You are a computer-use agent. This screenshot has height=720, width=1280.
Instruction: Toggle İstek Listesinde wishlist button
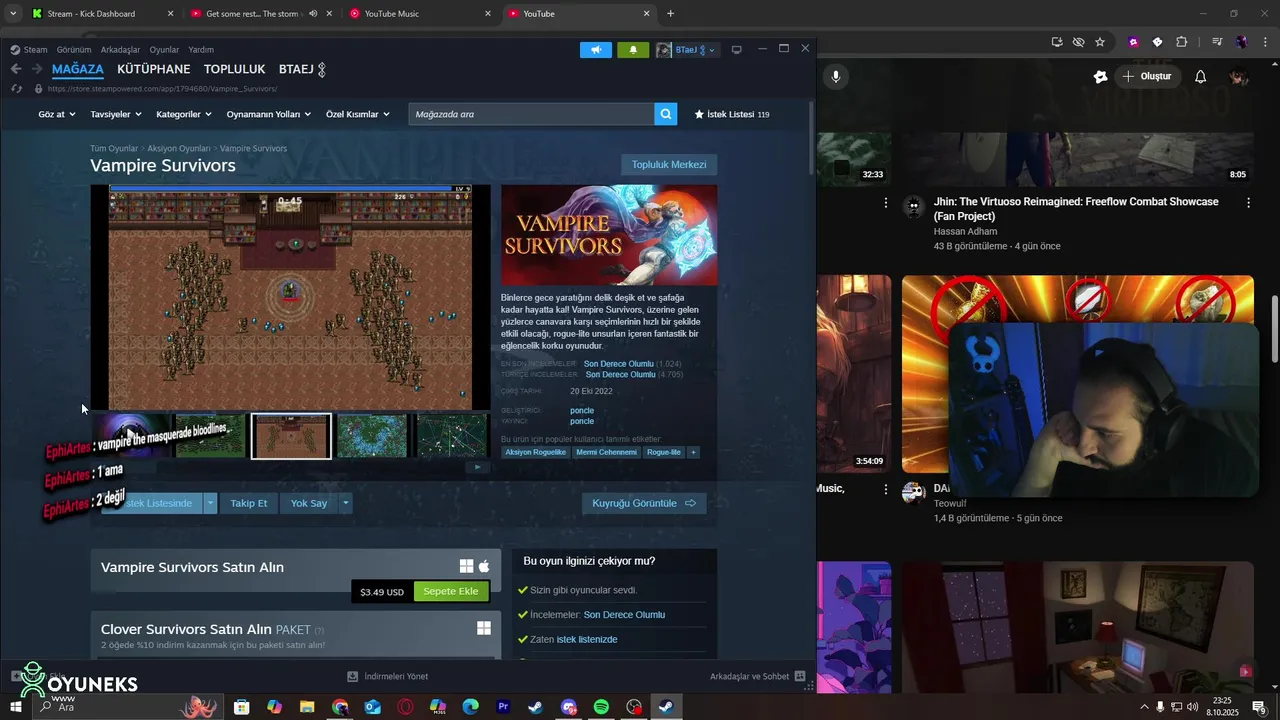152,503
